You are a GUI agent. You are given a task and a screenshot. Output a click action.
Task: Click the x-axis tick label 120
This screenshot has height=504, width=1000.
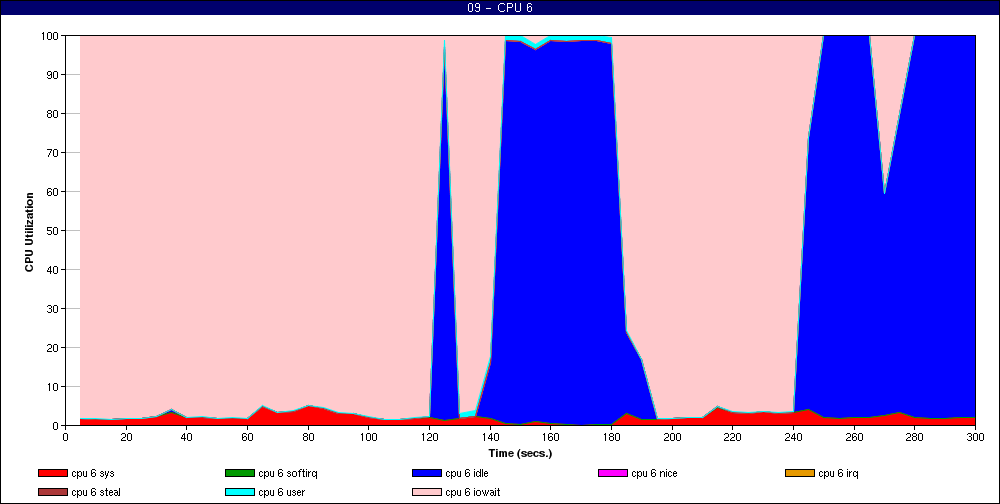tap(429, 437)
